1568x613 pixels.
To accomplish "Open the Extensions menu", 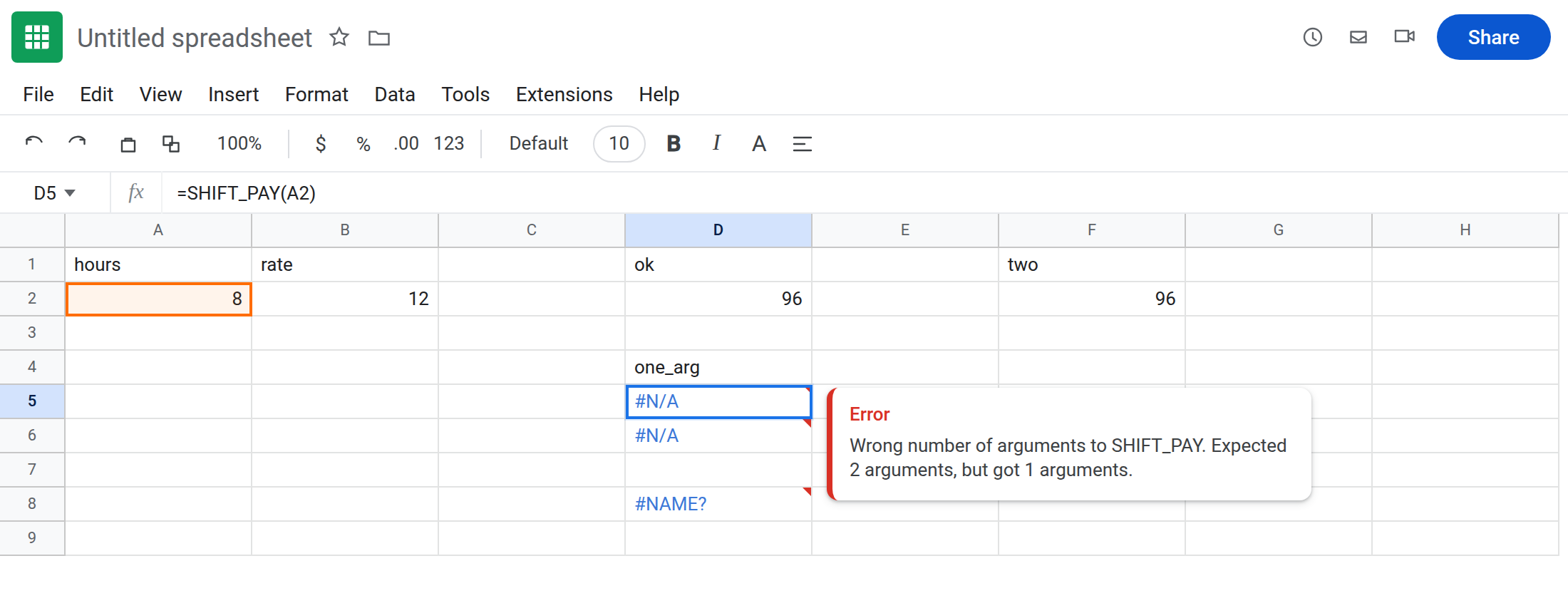I will coord(564,94).
